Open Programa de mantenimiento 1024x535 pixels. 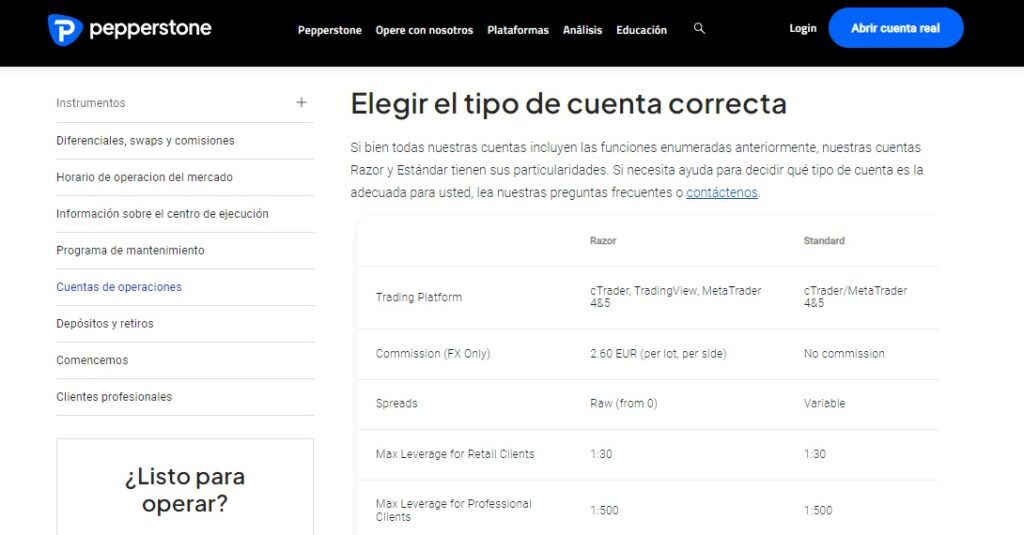click(x=130, y=250)
